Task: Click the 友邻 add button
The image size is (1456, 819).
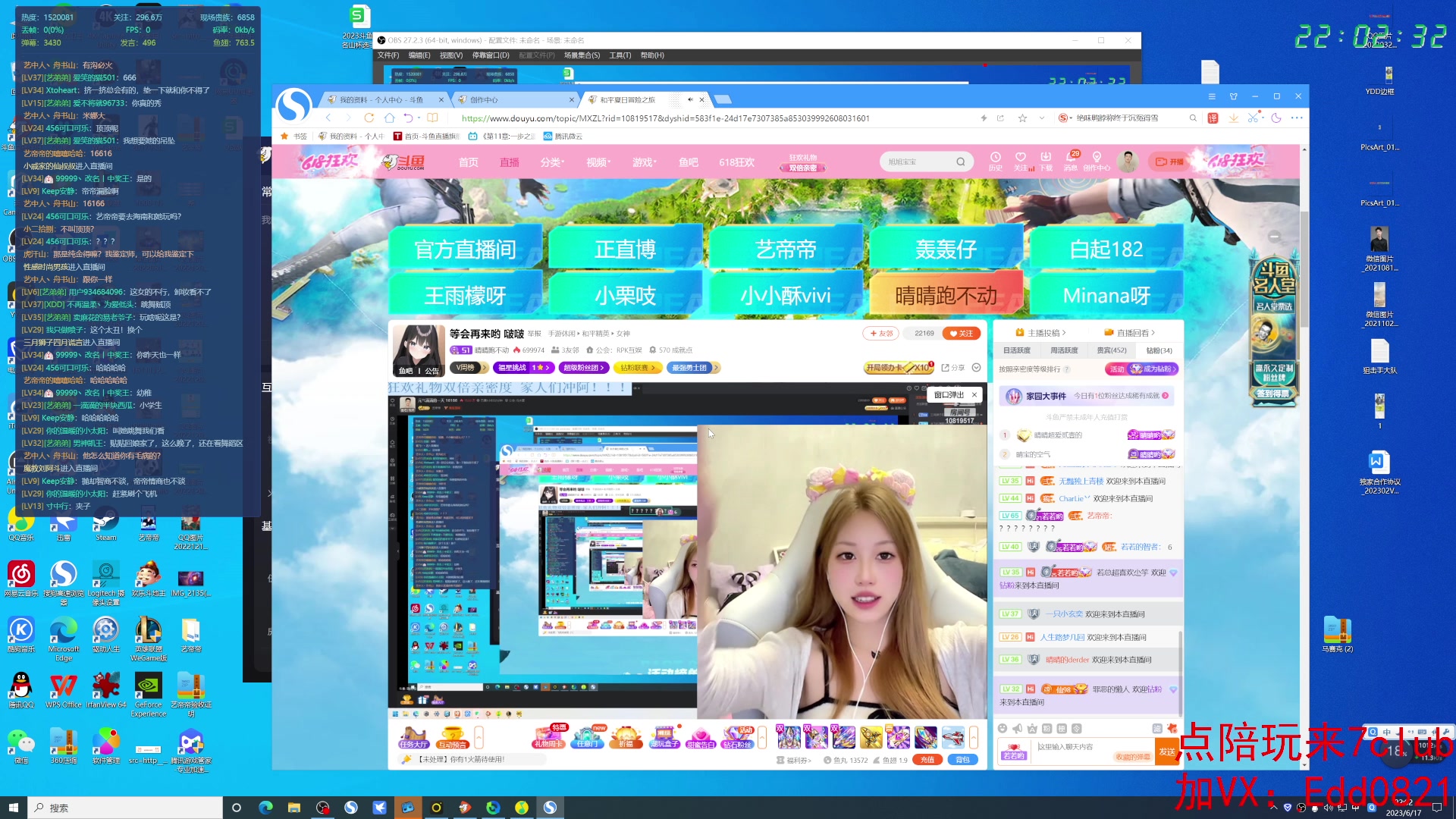Action: (x=880, y=333)
